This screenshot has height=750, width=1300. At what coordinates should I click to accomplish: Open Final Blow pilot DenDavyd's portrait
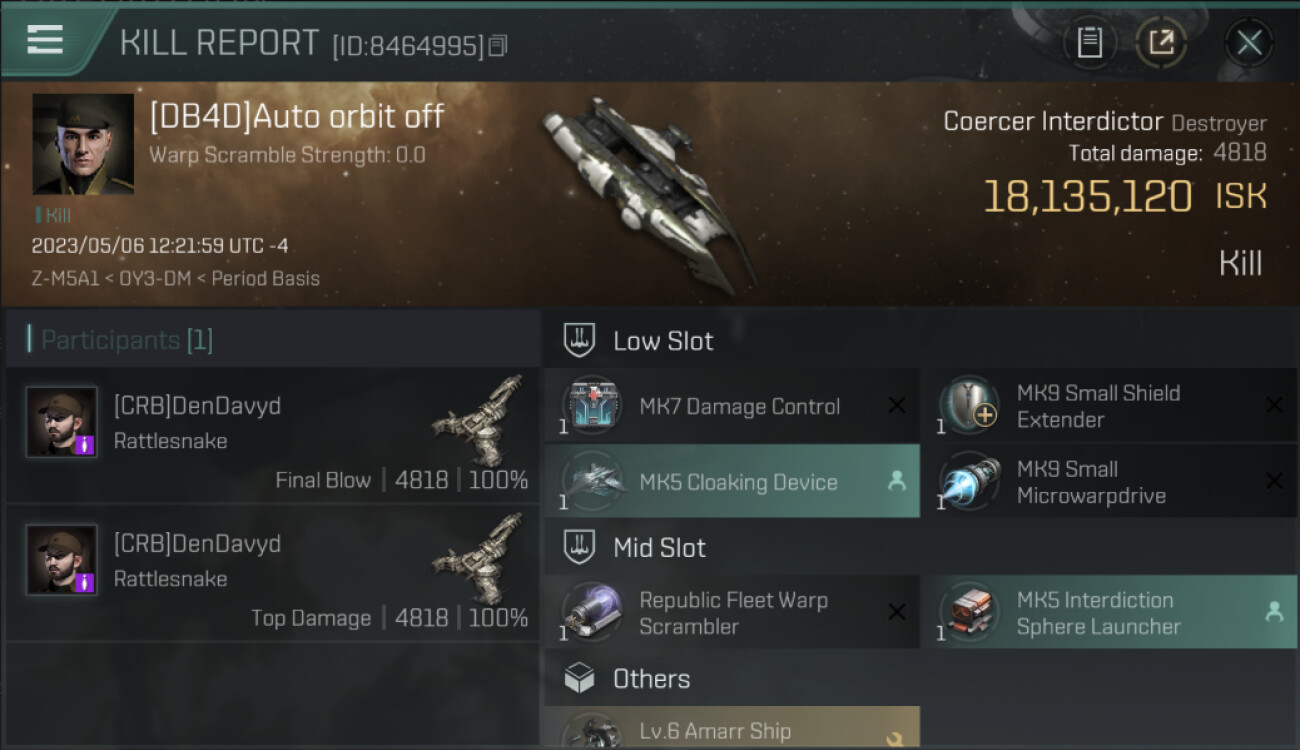(62, 422)
